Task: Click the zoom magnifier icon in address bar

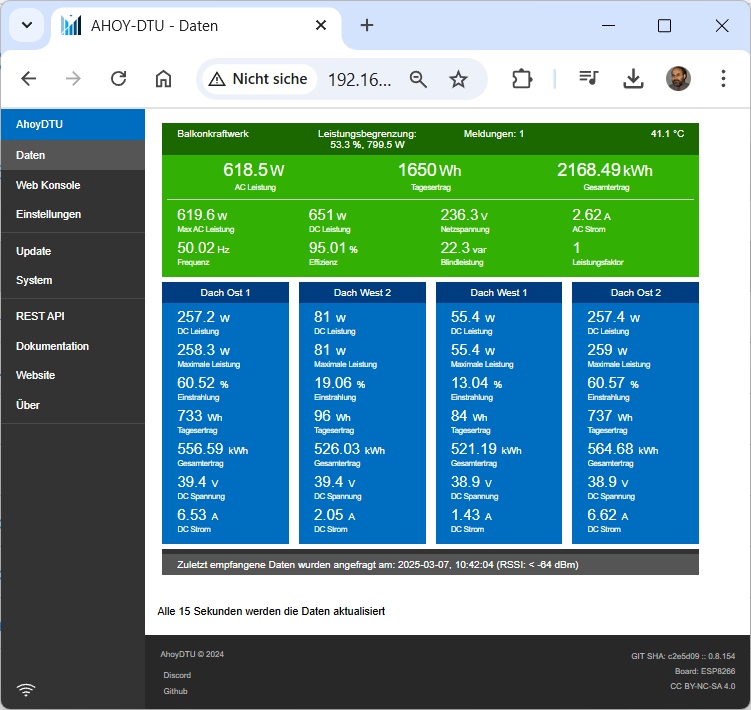Action: tap(418, 79)
